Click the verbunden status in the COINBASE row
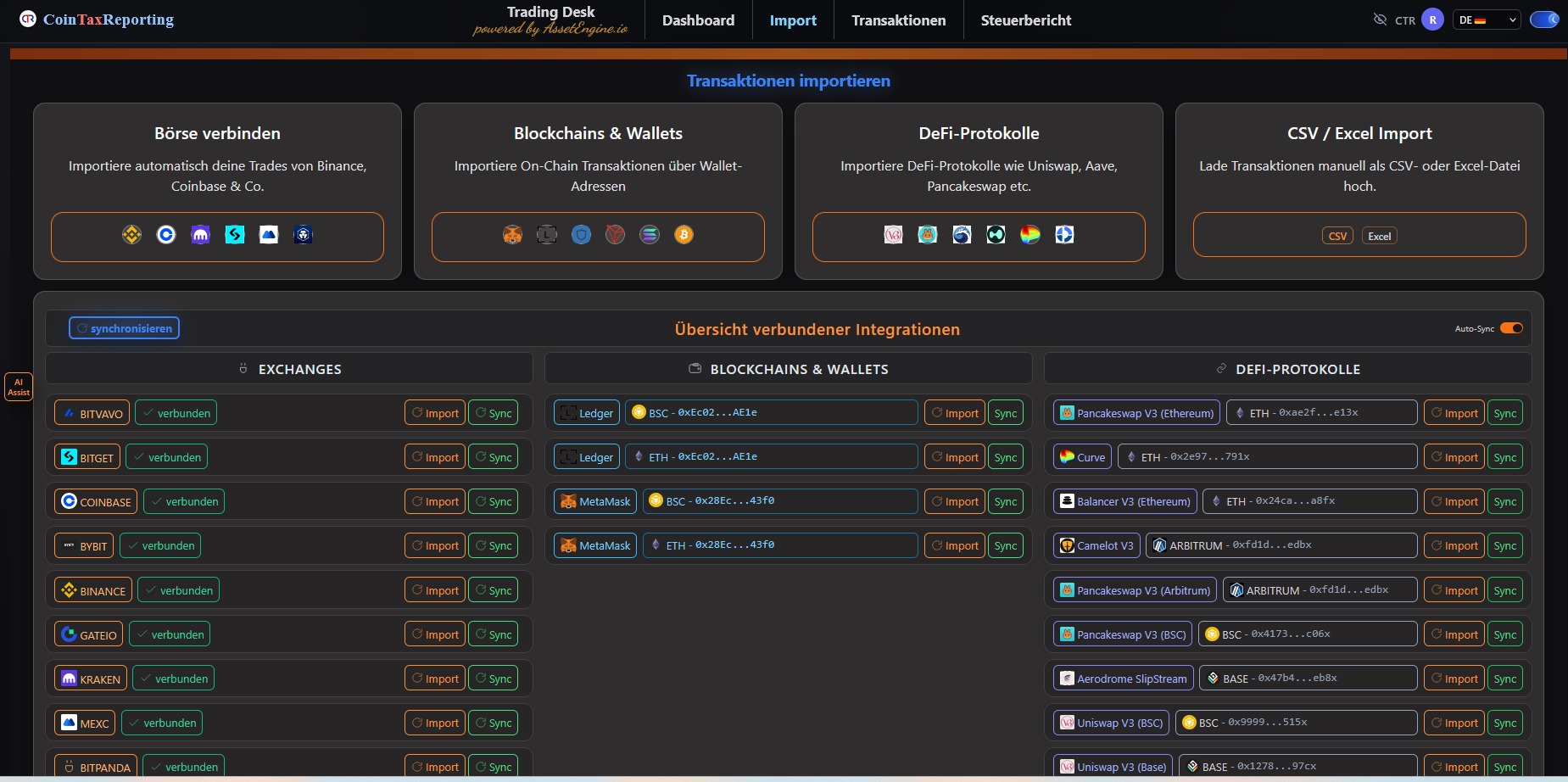This screenshot has height=782, width=1568. tap(184, 501)
